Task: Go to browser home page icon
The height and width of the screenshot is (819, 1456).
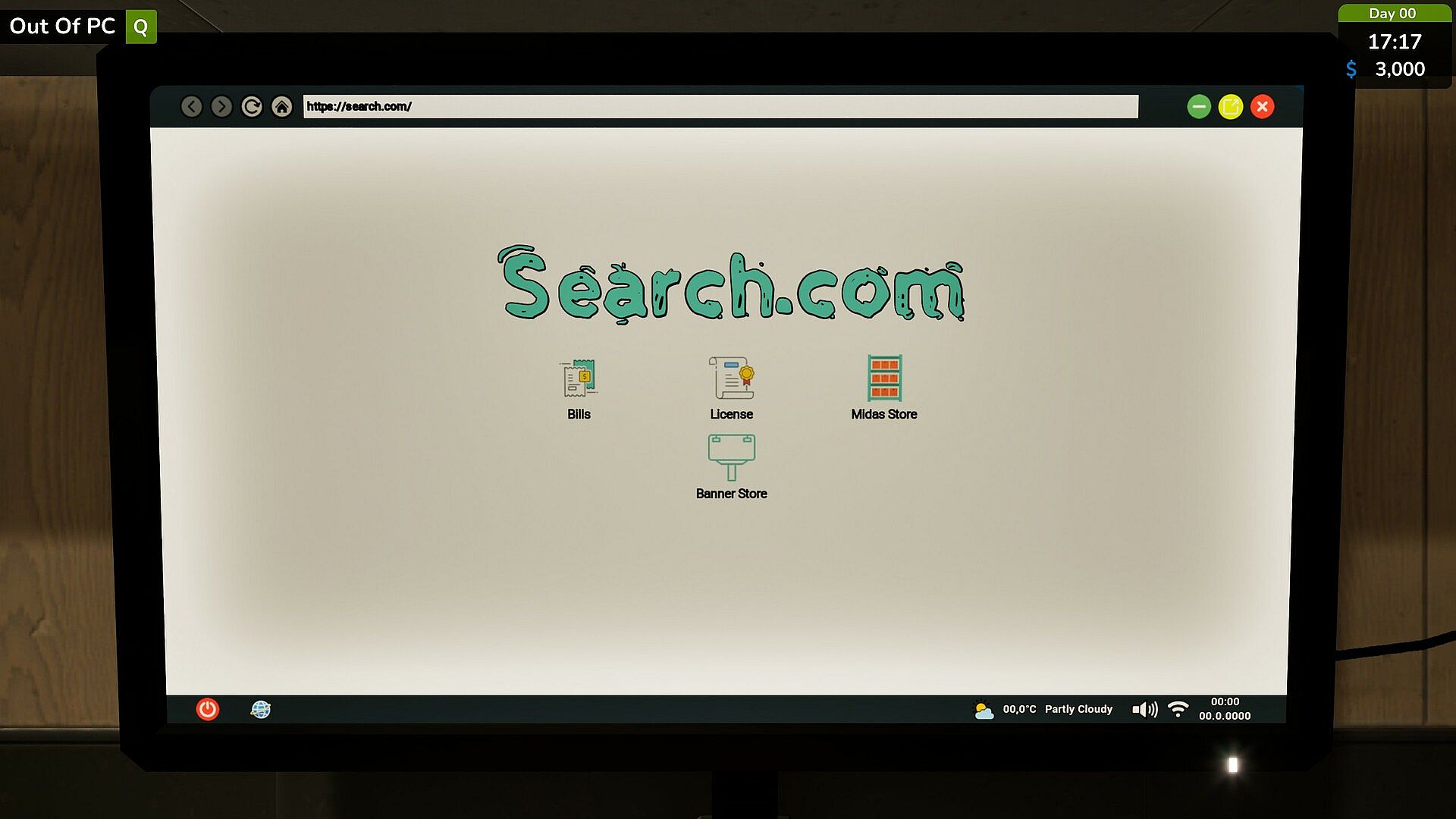Action: pos(282,107)
